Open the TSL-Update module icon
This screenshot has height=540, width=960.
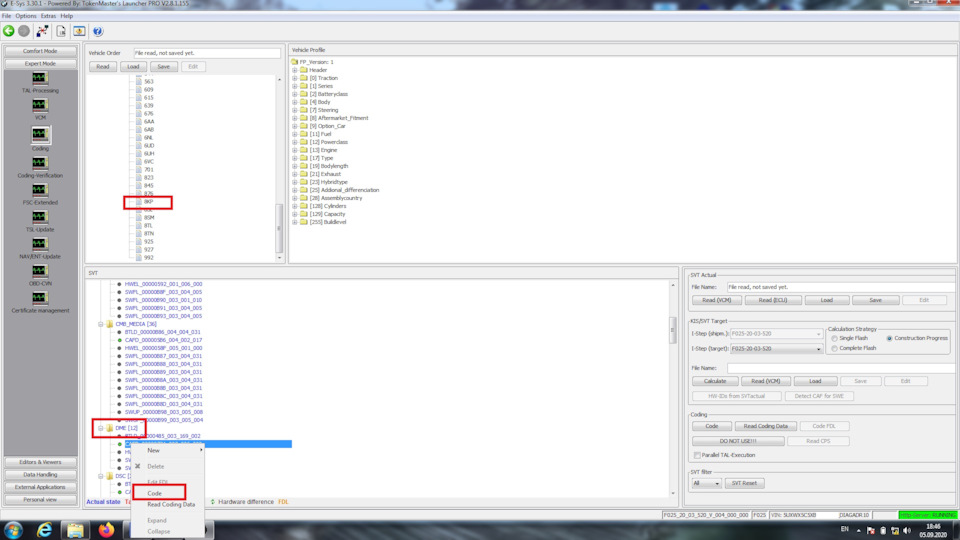[x=40, y=217]
